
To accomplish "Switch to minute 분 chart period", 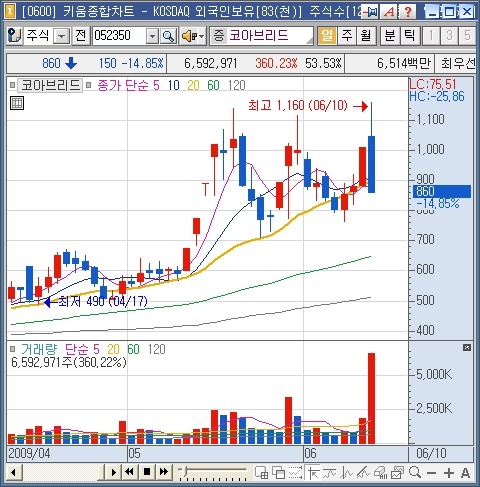I will coord(390,36).
